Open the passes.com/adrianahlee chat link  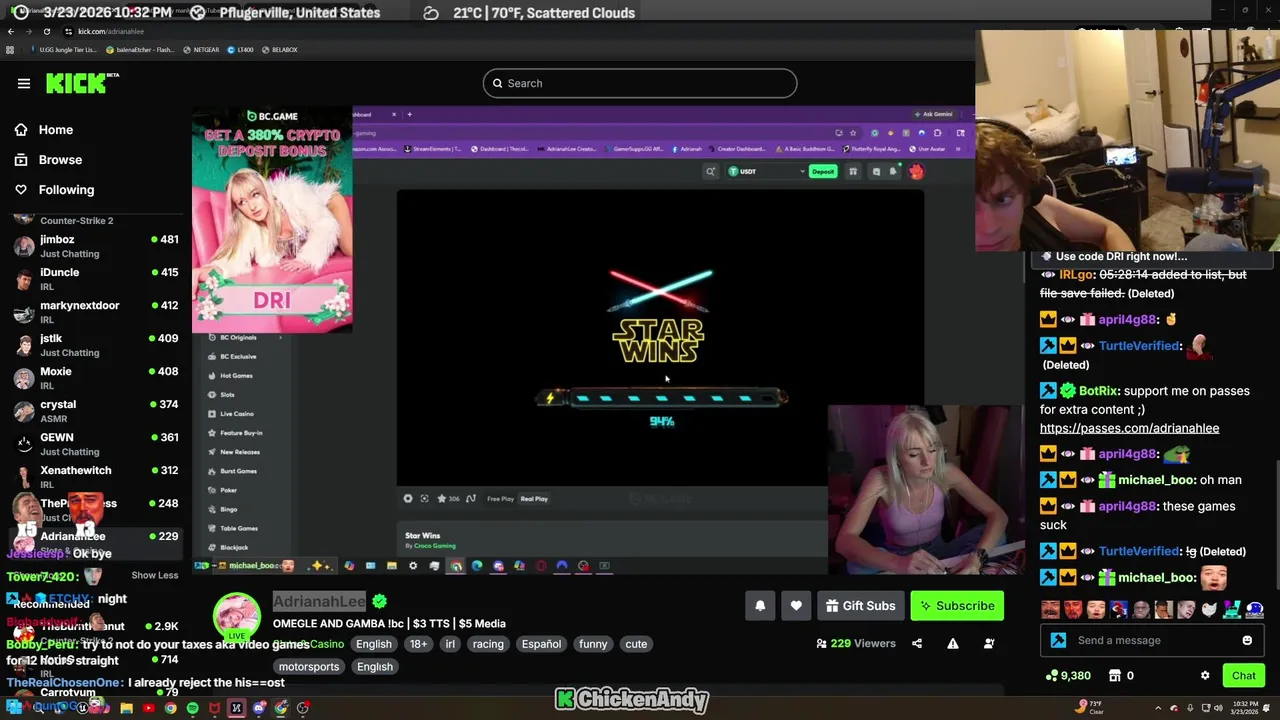click(x=1129, y=428)
